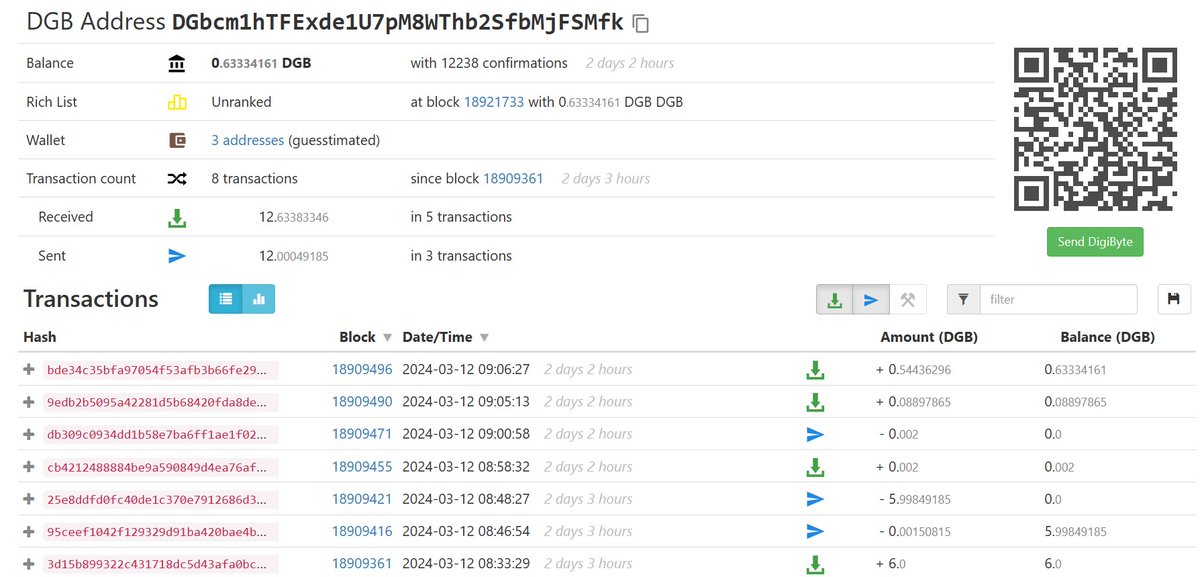Click the brown Wallet icon
Screen dimensions: 1200x577
tap(177, 140)
